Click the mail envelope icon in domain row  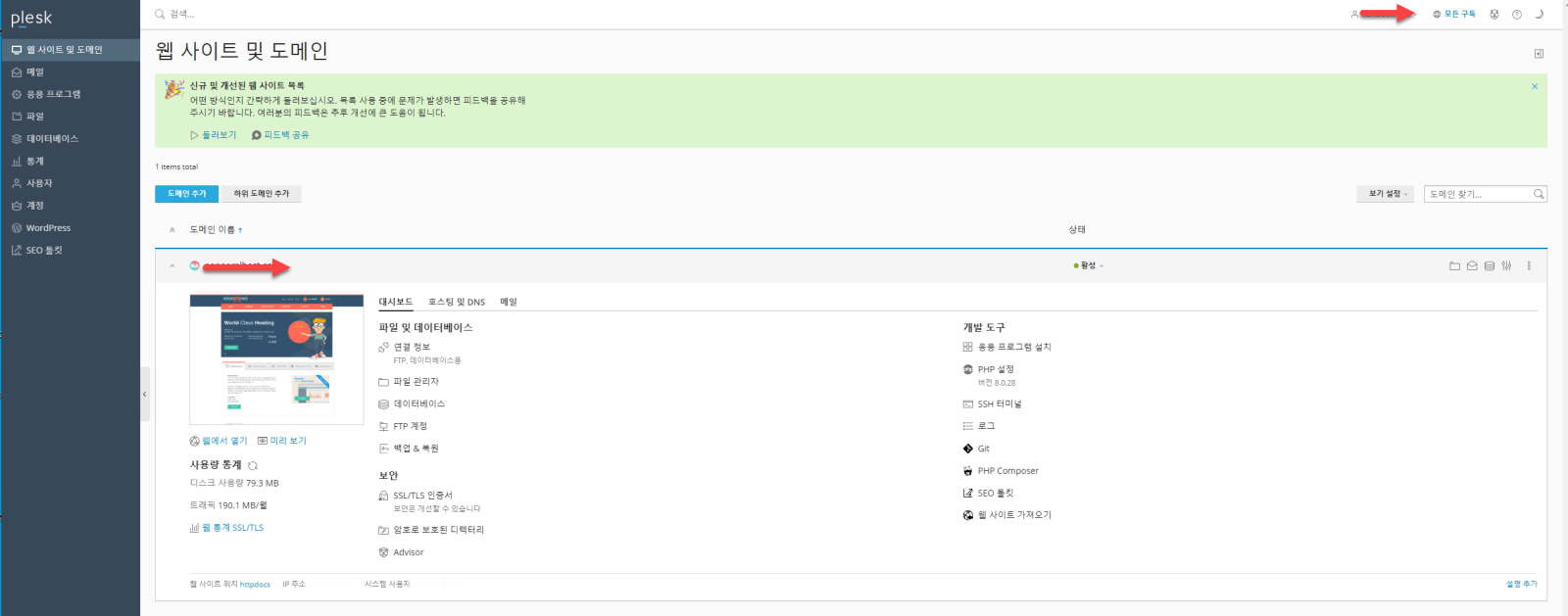tap(1472, 265)
